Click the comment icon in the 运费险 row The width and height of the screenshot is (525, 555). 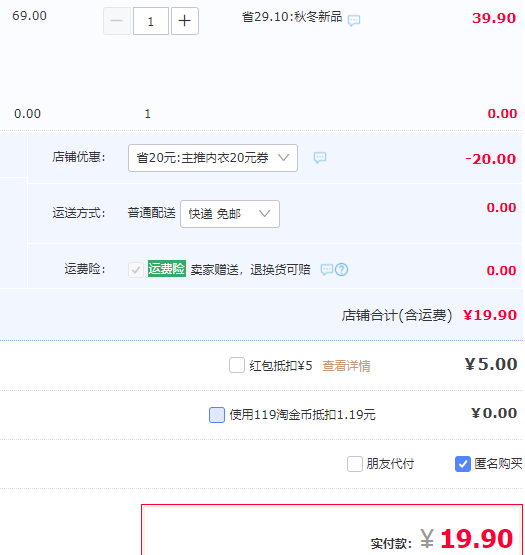pyautogui.click(x=326, y=270)
